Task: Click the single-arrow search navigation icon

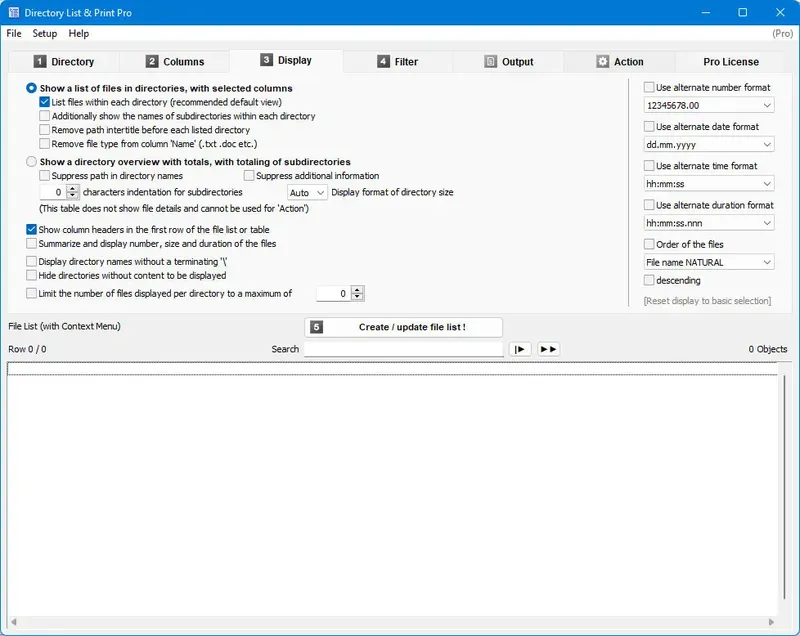Action: click(x=519, y=349)
